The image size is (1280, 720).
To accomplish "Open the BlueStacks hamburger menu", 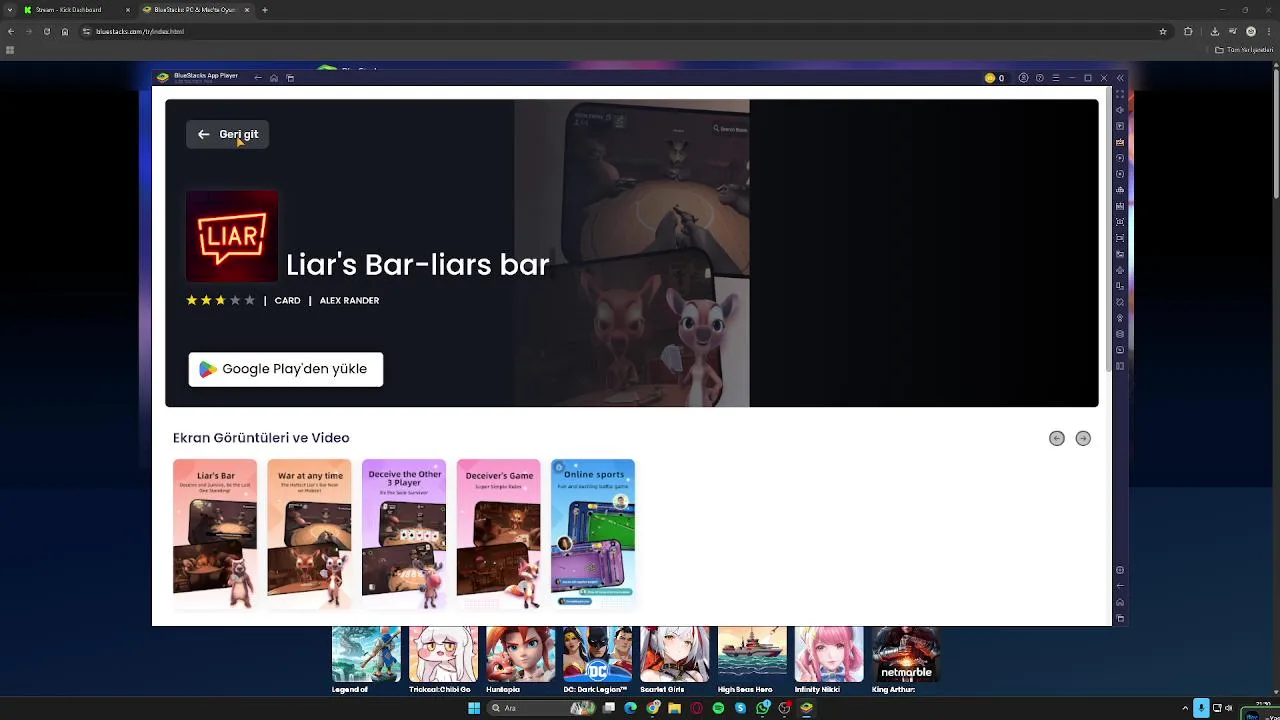I will (x=1056, y=78).
